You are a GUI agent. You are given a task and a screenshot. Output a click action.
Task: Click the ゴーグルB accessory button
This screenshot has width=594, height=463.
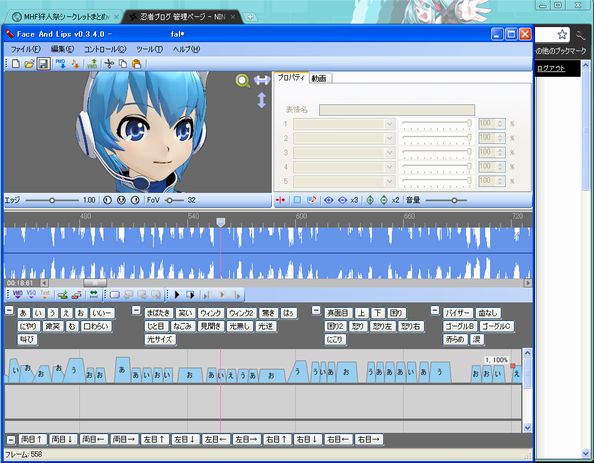pos(460,326)
